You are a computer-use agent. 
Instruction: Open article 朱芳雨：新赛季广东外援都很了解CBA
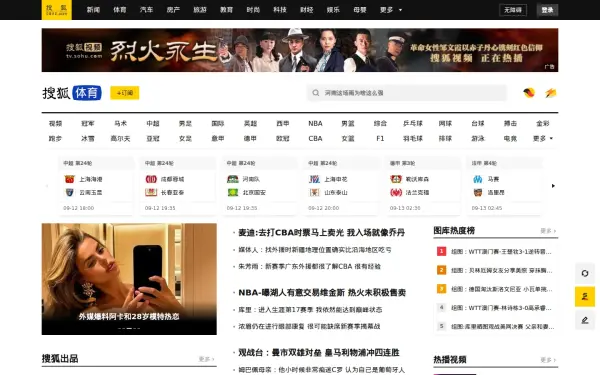click(309, 266)
